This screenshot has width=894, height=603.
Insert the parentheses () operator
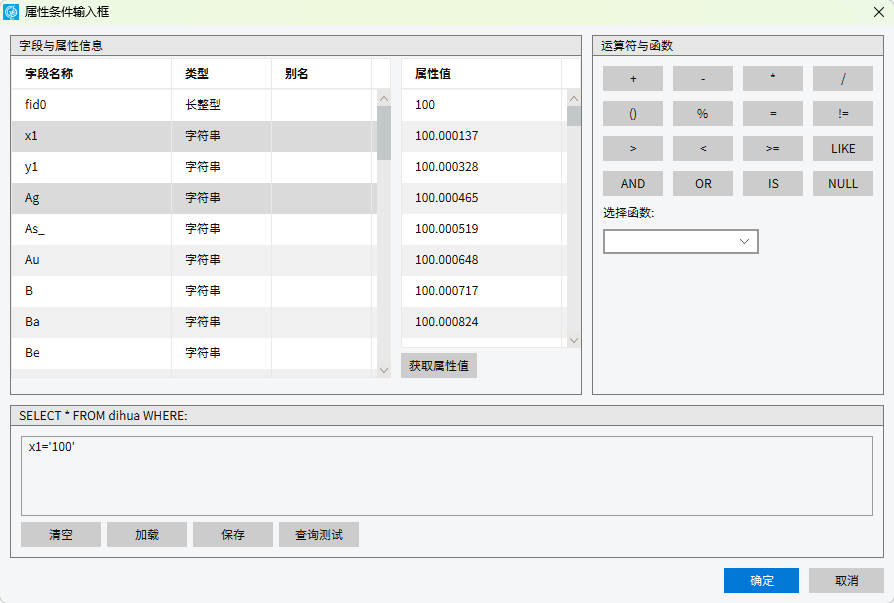pos(632,114)
